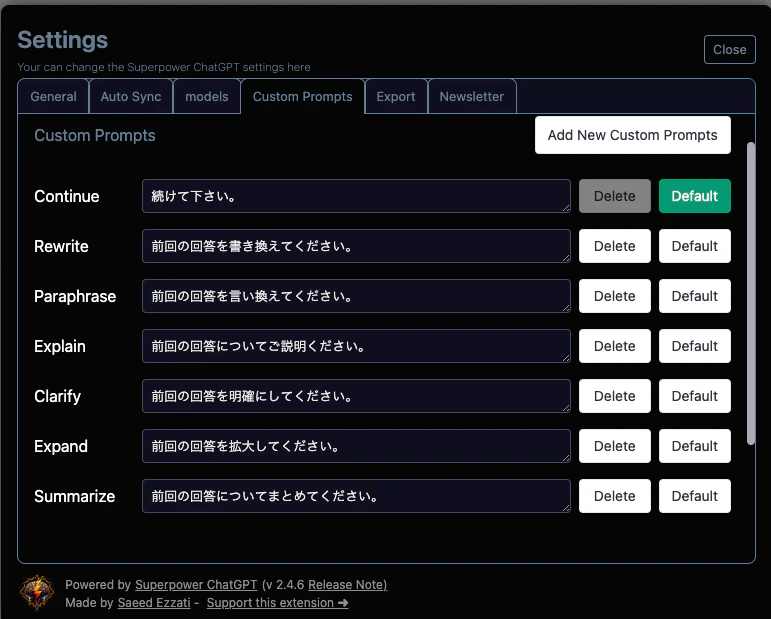Screen dimensions: 771x619
Task: Click the green Default button for Continue
Action: [695, 196]
